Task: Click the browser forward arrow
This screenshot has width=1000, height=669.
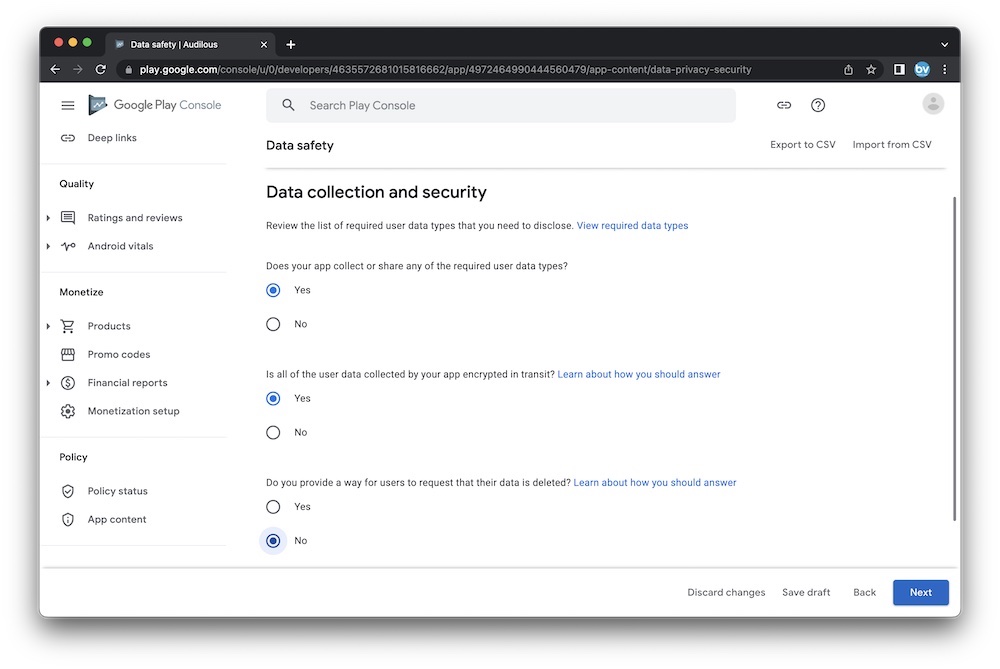Action: (78, 70)
